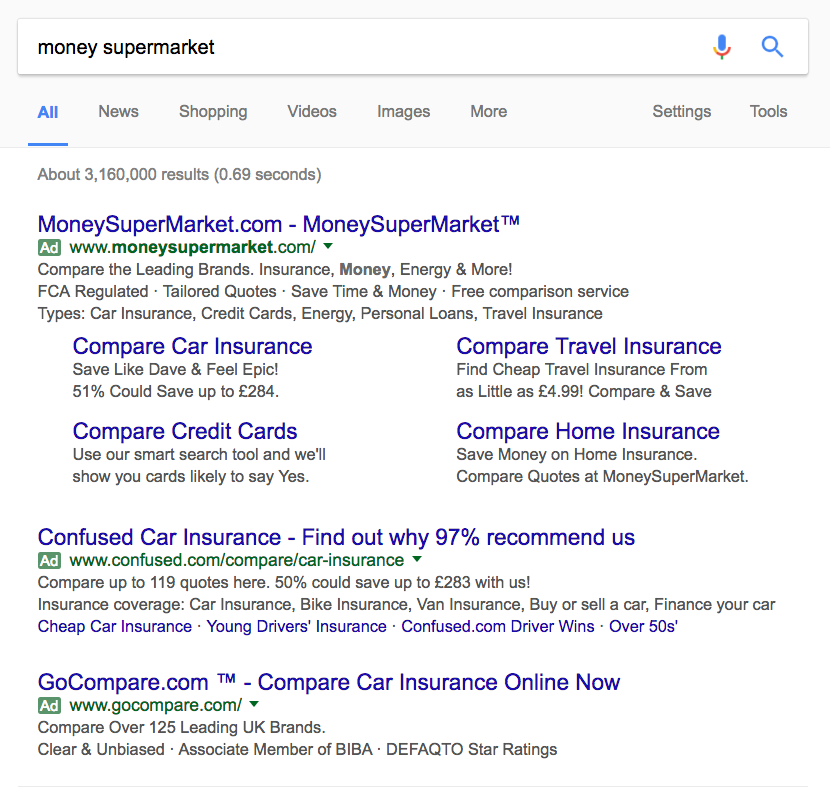This screenshot has width=830, height=796.
Task: Open the Compare Travel Insurance sitelink
Action: click(588, 346)
